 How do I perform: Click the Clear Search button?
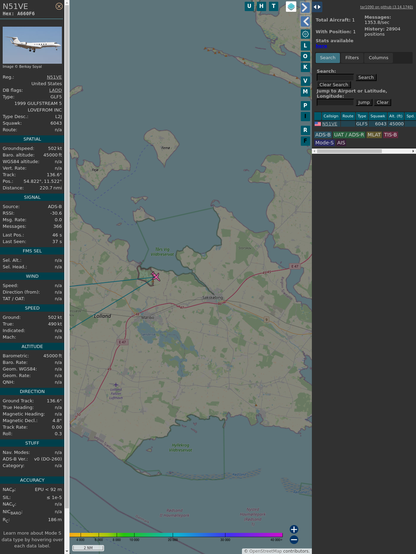click(334, 85)
